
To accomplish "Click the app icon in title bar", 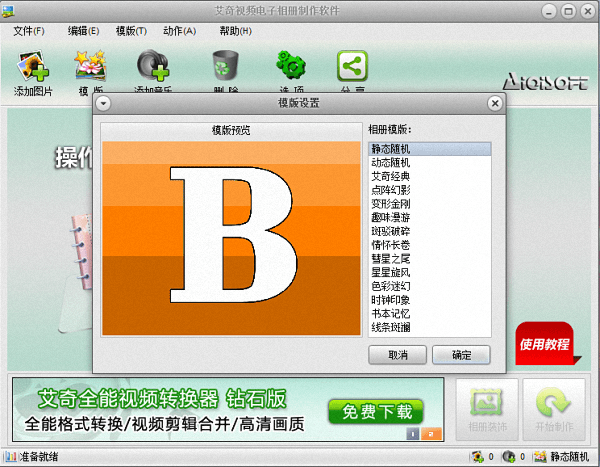I will coord(8,11).
